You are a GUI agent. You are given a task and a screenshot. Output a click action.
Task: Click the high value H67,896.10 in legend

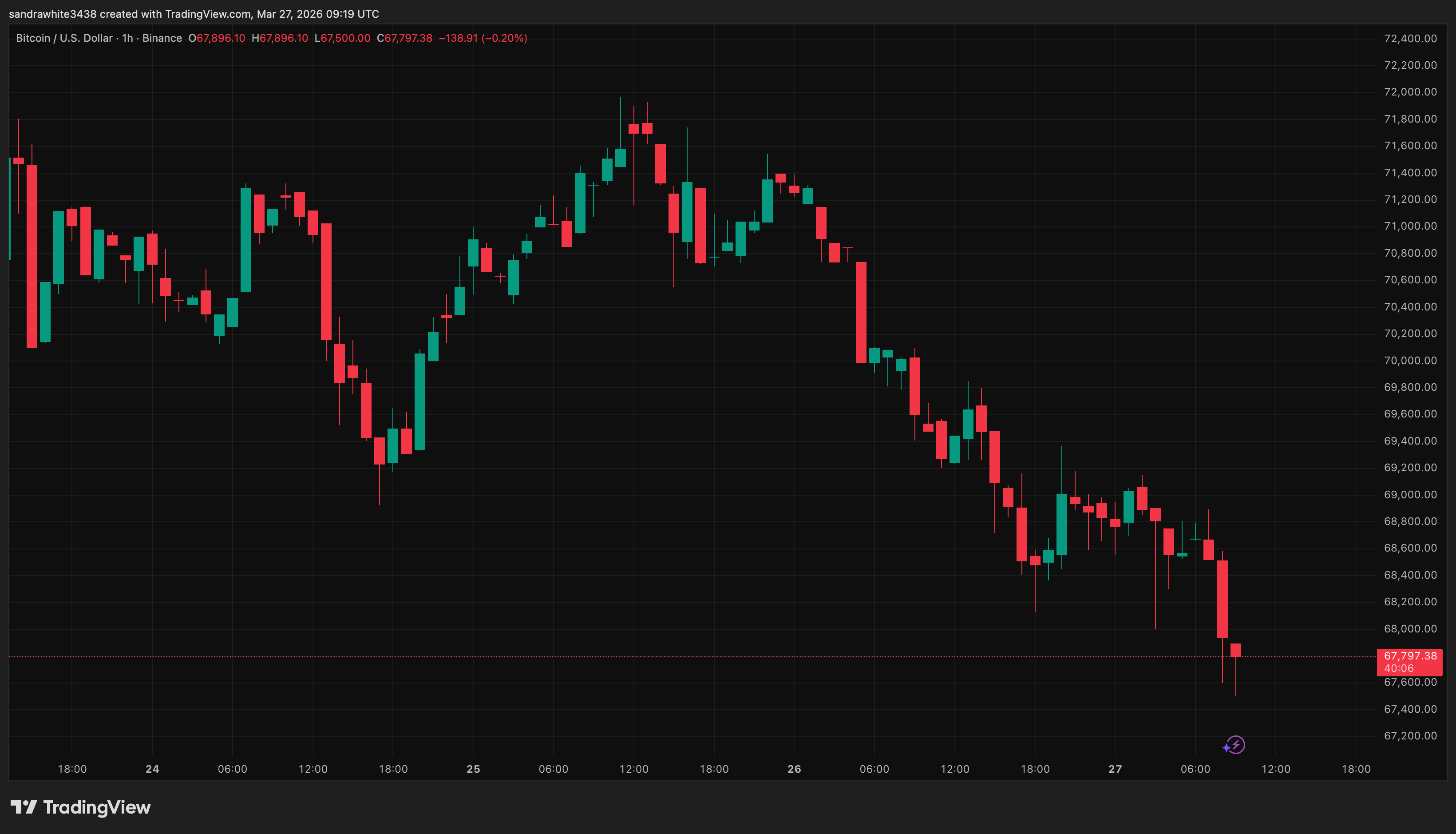280,38
